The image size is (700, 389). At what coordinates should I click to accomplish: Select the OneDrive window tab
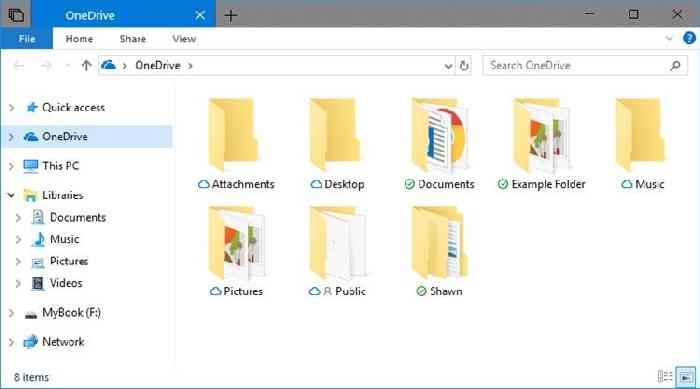[x=123, y=14]
